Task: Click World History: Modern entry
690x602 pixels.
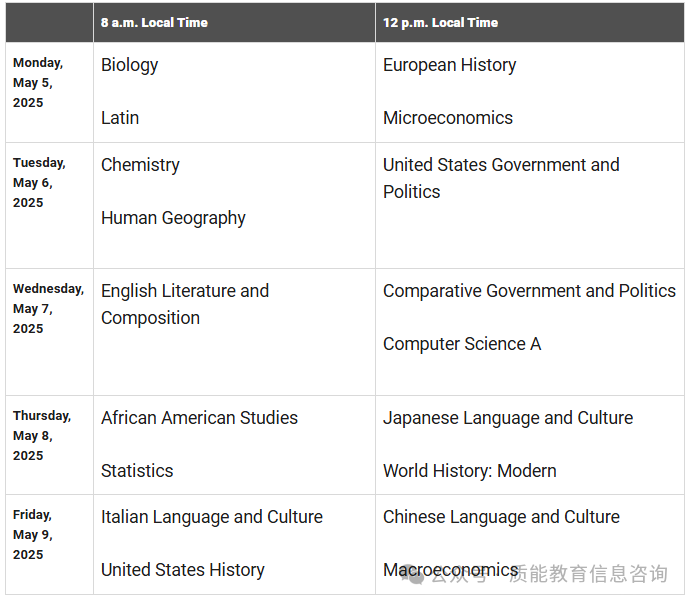Action: pyautogui.click(x=470, y=471)
